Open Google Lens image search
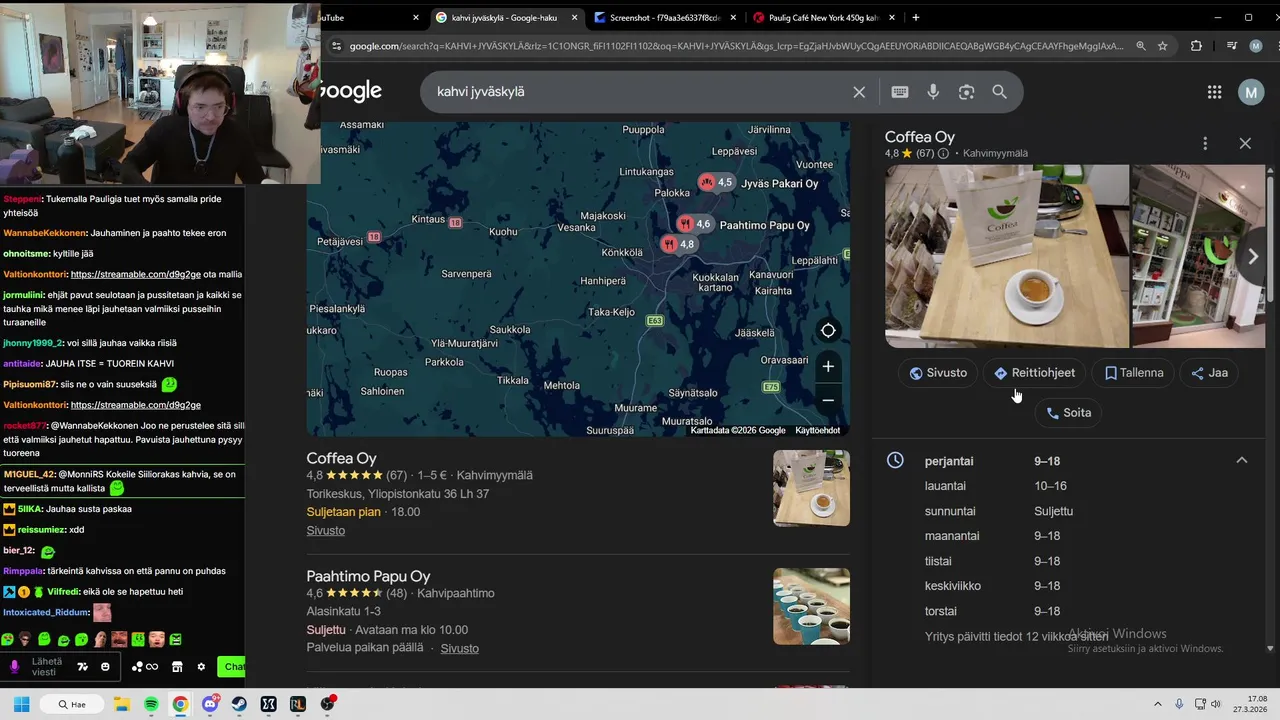 (966, 92)
